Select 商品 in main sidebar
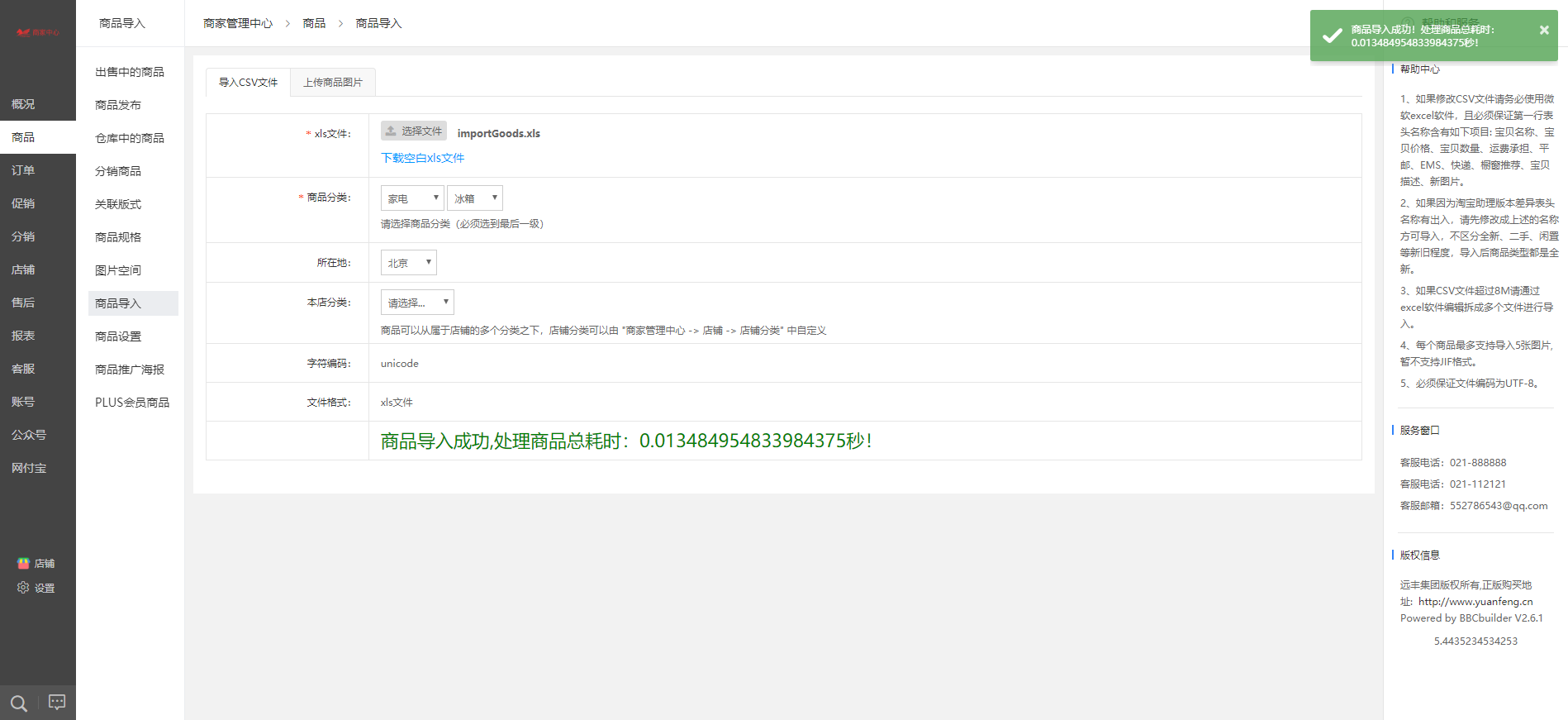 coord(38,137)
